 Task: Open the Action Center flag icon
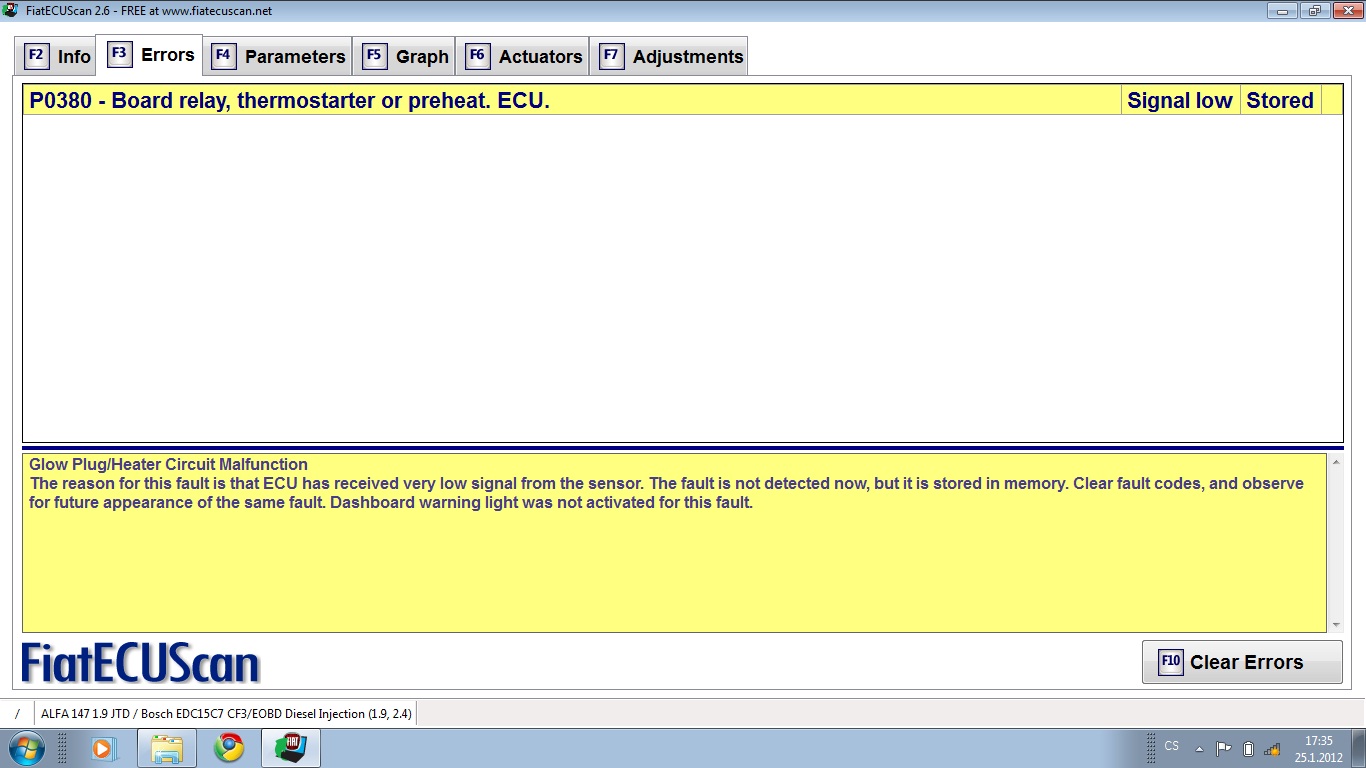pos(1223,749)
